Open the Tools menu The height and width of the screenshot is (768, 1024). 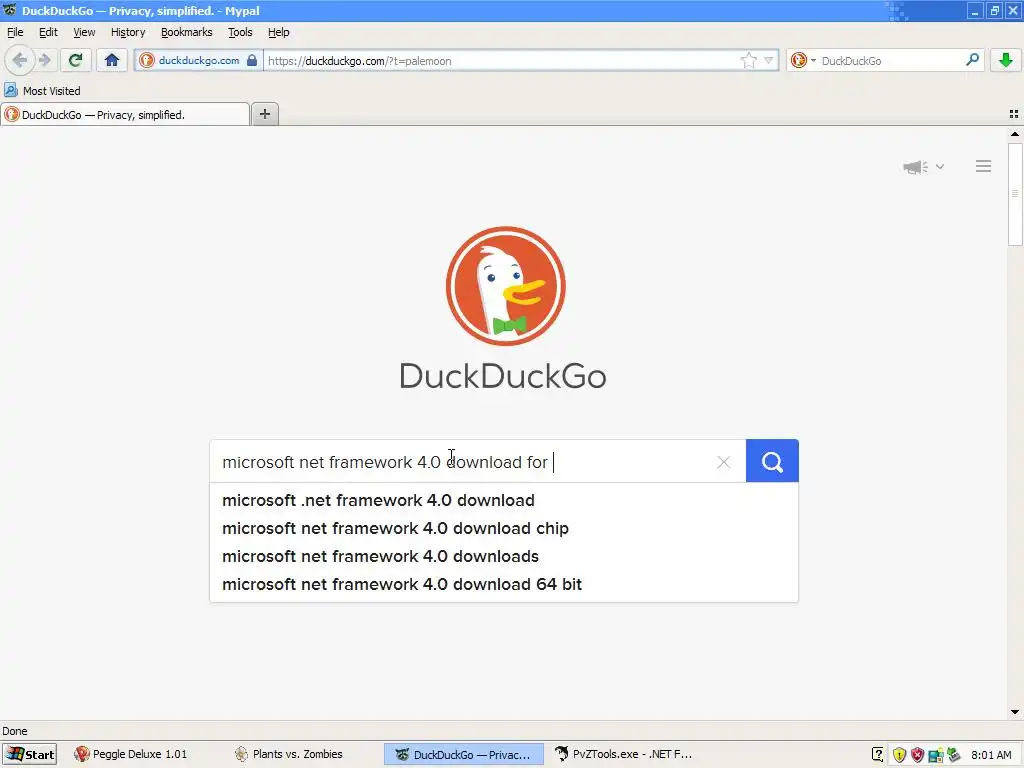tap(240, 32)
